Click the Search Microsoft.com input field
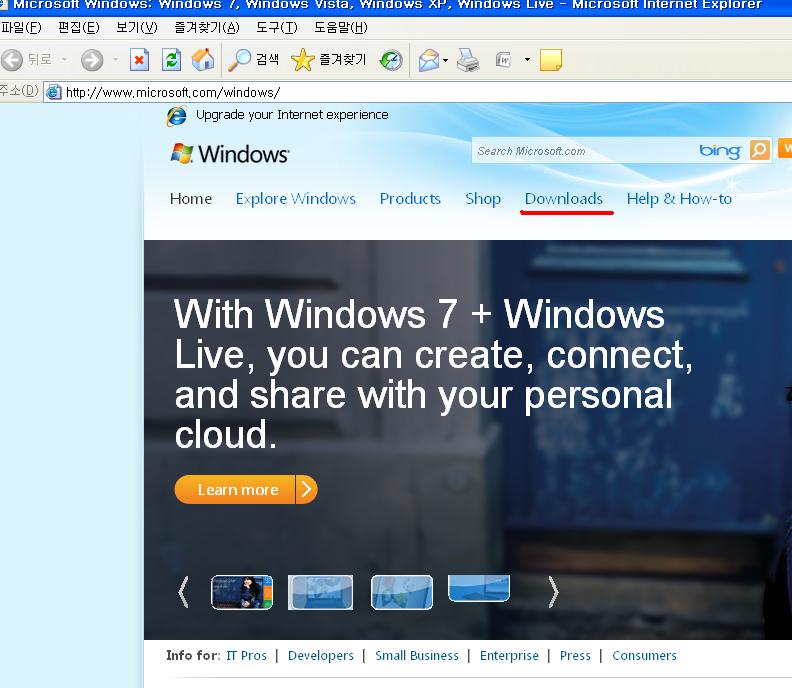The width and height of the screenshot is (792, 688). 583,151
